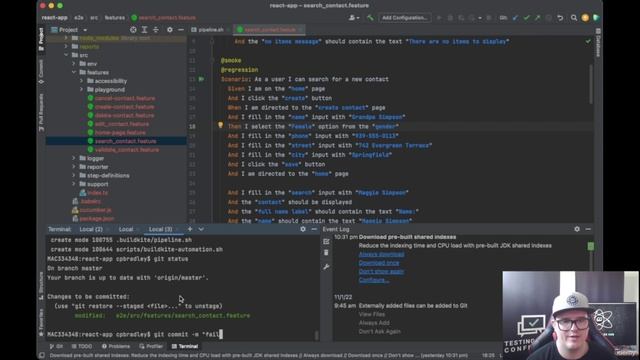Collapse the src folder
Screen dimensions: 640x360
point(66,55)
